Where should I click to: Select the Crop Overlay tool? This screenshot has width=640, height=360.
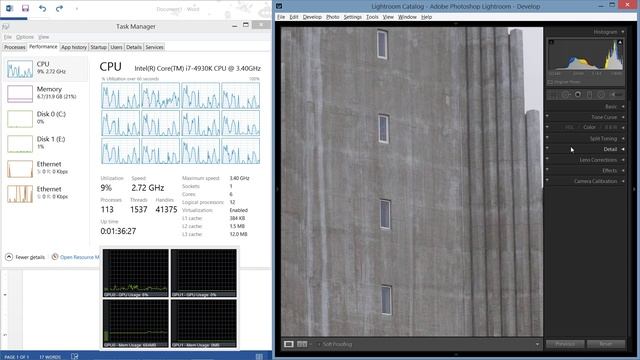coord(553,95)
